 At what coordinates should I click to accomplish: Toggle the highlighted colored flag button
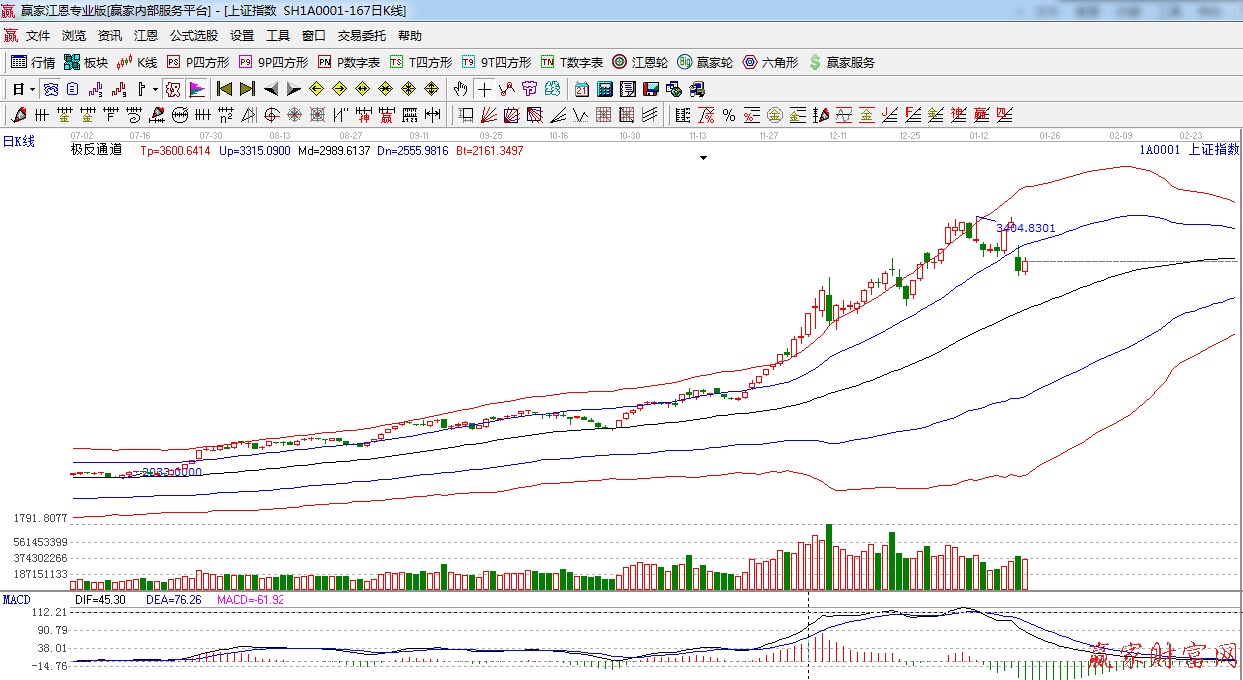click(196, 89)
